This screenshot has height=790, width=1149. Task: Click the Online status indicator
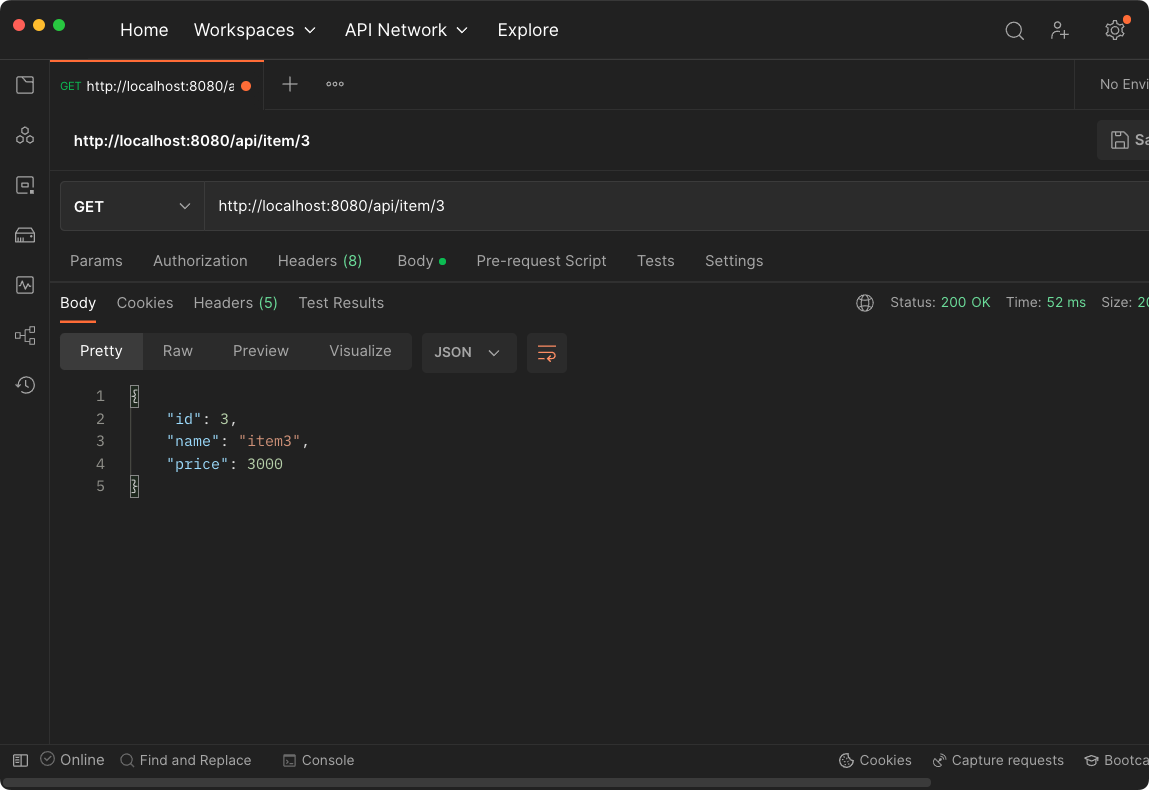tap(73, 760)
